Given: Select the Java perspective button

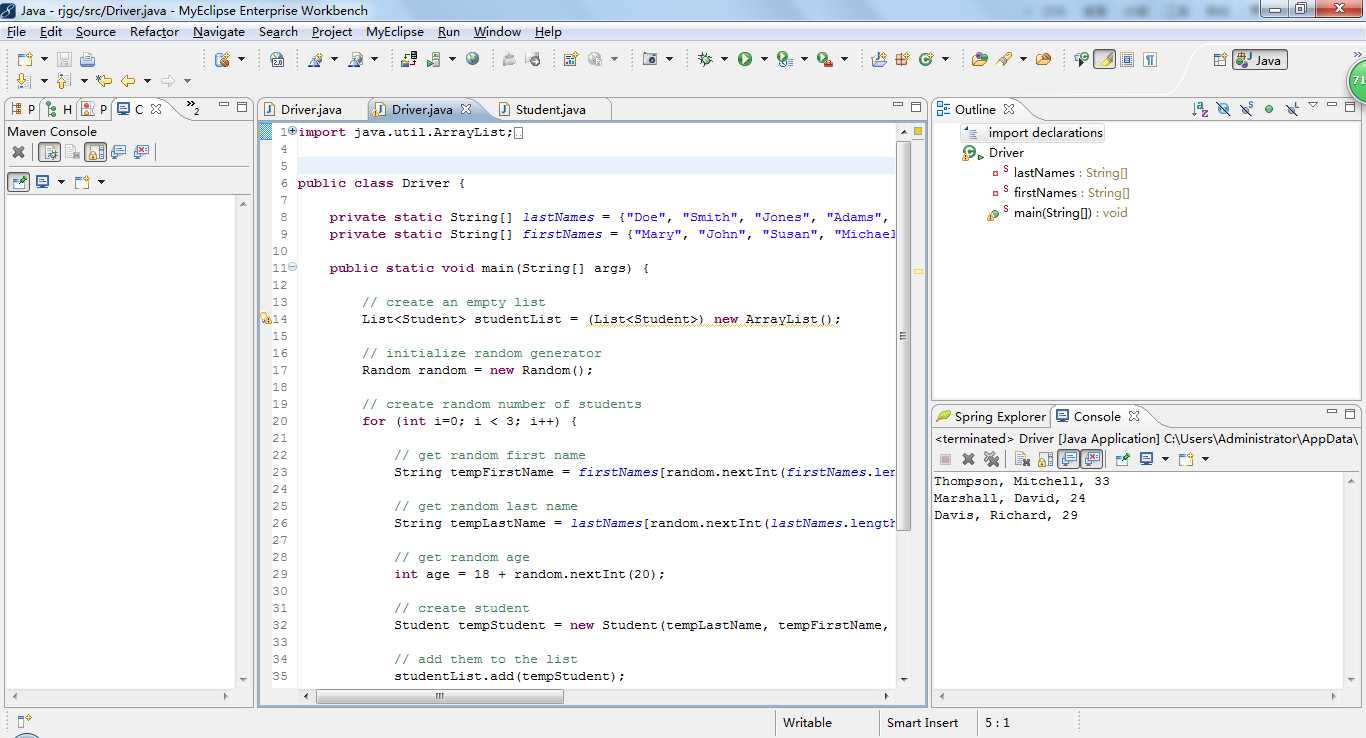Looking at the screenshot, I should [1259, 60].
